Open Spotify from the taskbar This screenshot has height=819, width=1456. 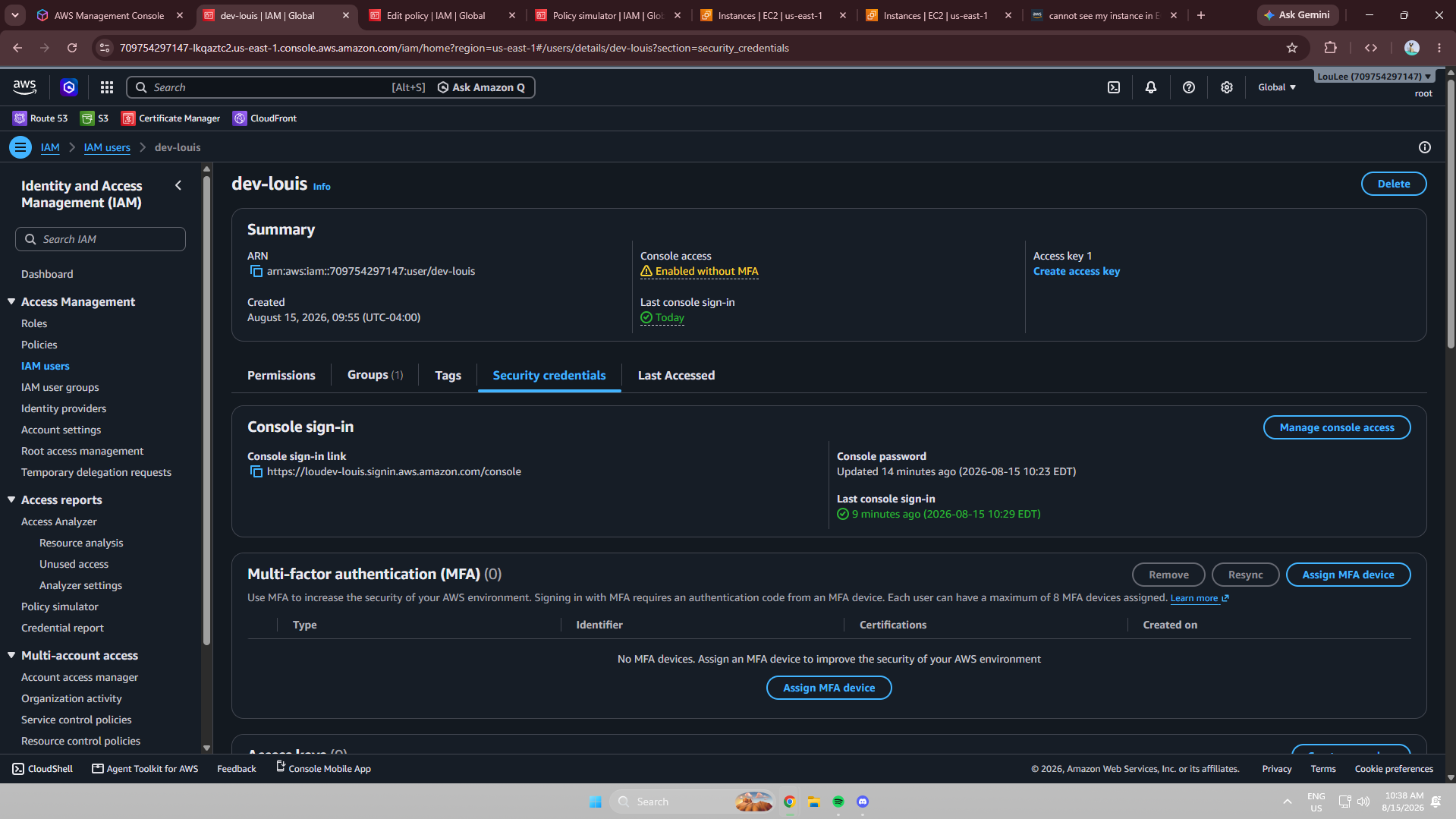tap(838, 802)
